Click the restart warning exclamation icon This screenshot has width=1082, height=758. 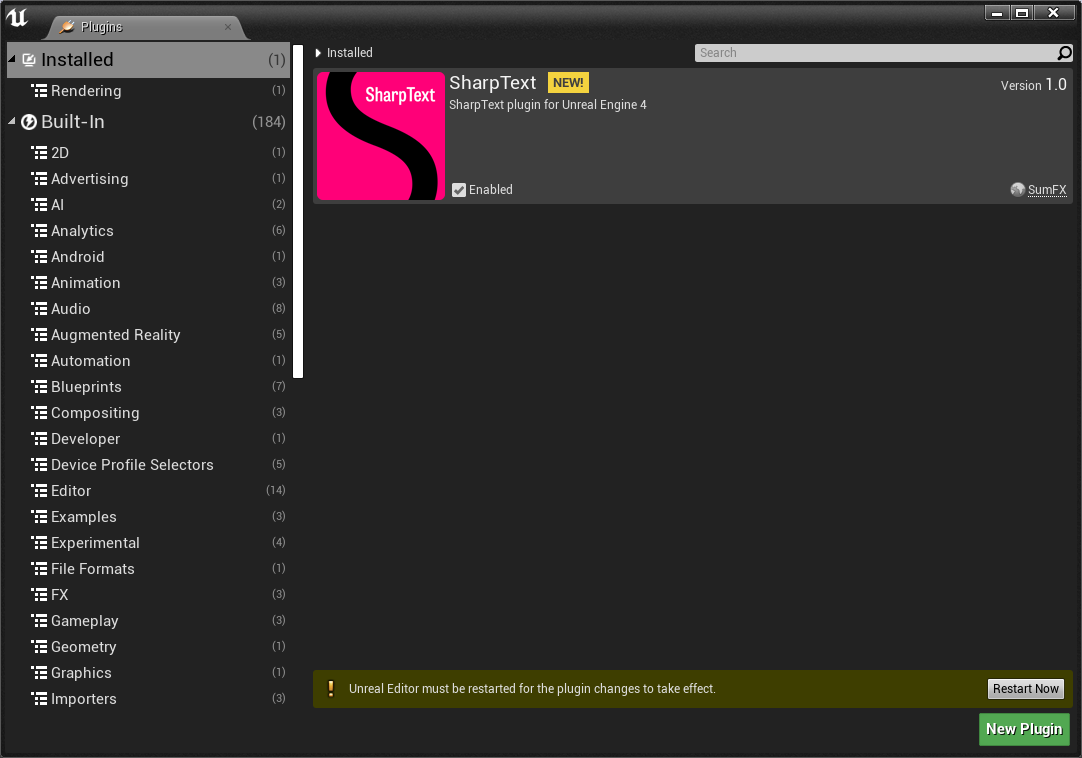tap(331, 688)
